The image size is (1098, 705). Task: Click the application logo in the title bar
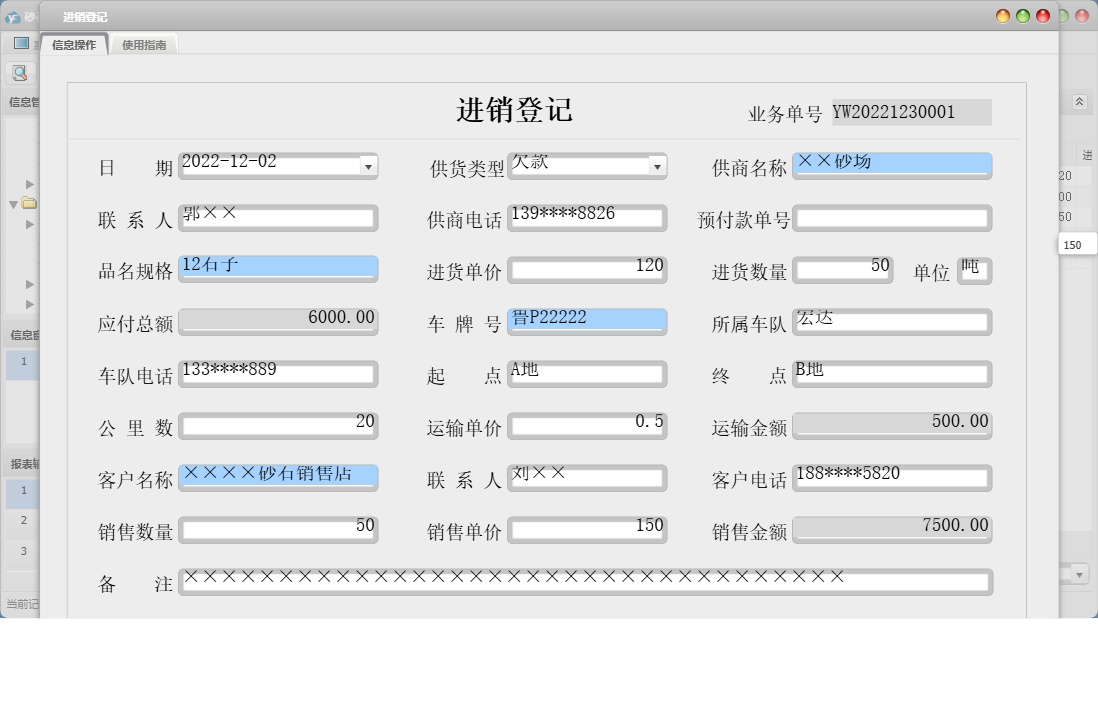click(12, 18)
